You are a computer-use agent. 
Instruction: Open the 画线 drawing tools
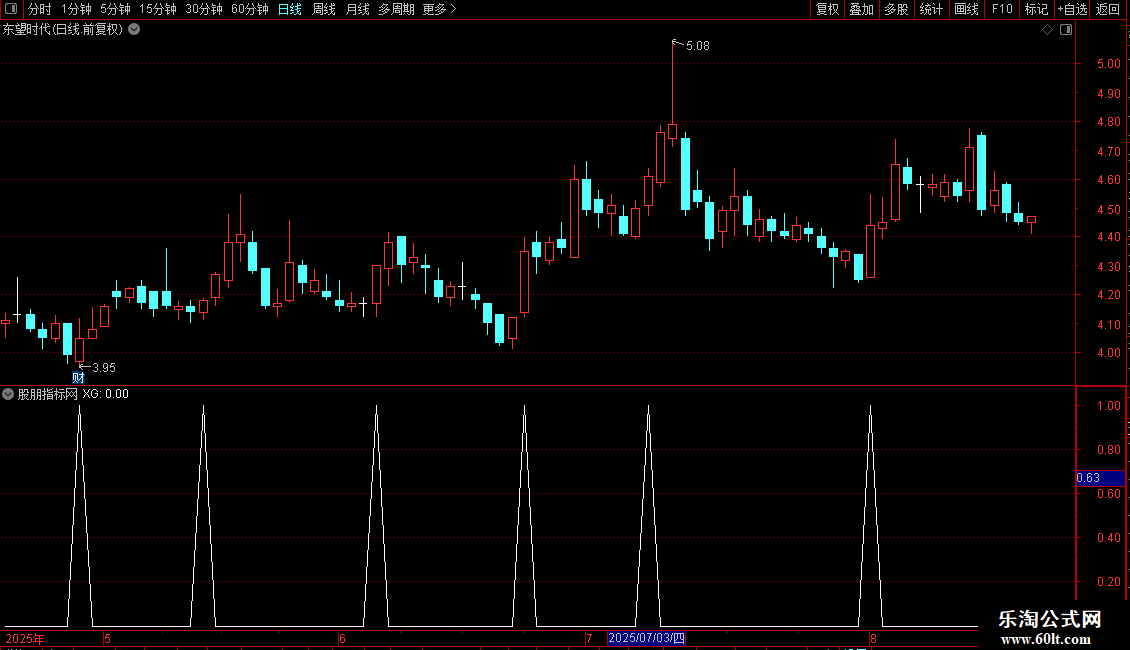[x=966, y=9]
